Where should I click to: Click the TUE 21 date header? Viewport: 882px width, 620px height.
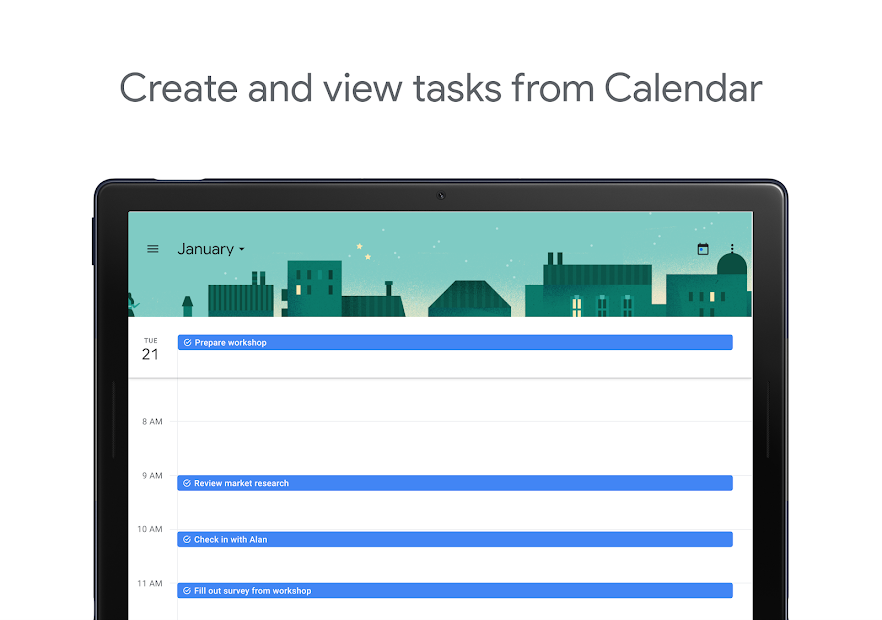coord(150,347)
